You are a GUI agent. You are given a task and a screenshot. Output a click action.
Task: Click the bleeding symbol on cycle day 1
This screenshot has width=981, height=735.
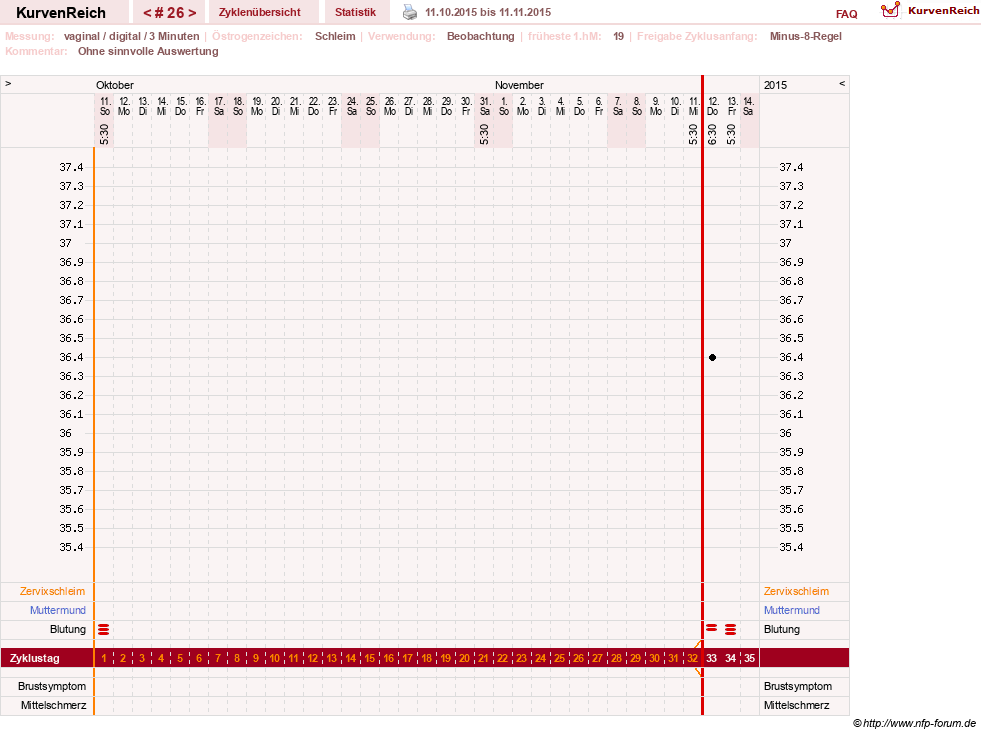(x=104, y=629)
